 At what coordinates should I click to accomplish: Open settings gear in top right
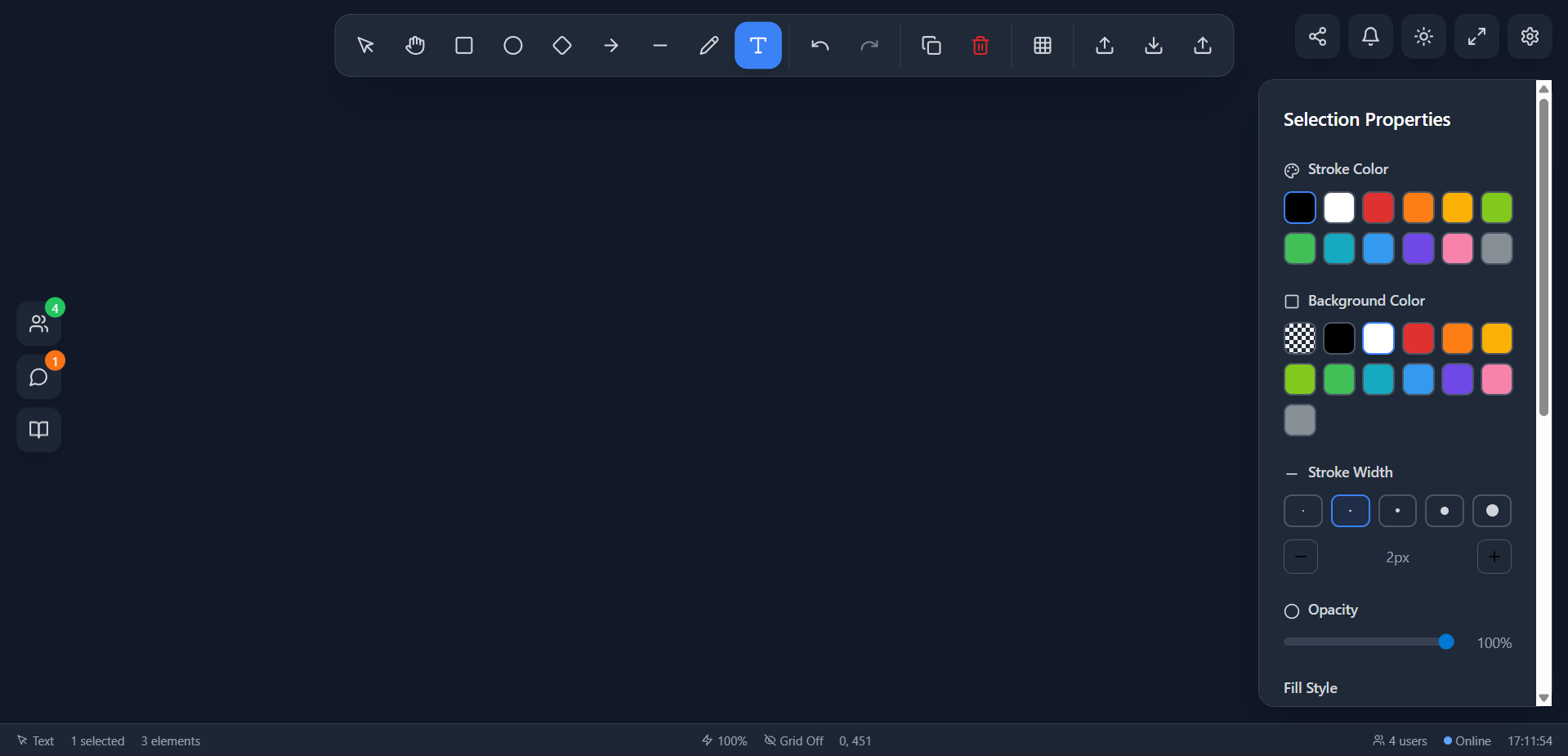(1530, 37)
